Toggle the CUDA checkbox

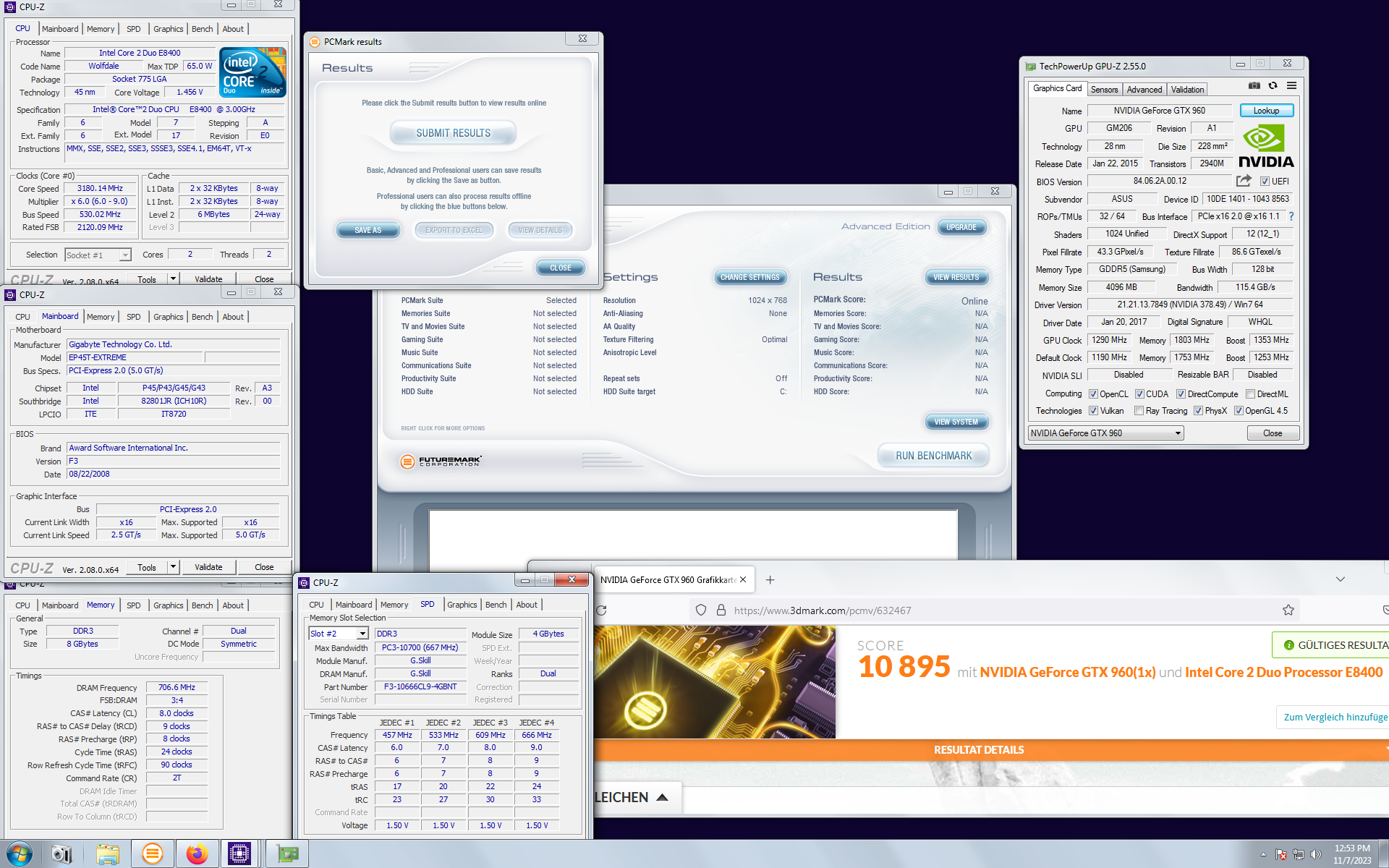click(x=1139, y=394)
